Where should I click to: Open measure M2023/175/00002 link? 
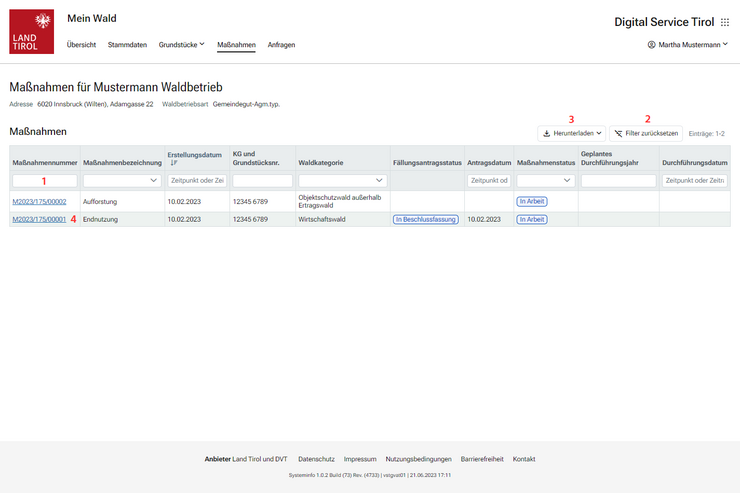click(39, 202)
